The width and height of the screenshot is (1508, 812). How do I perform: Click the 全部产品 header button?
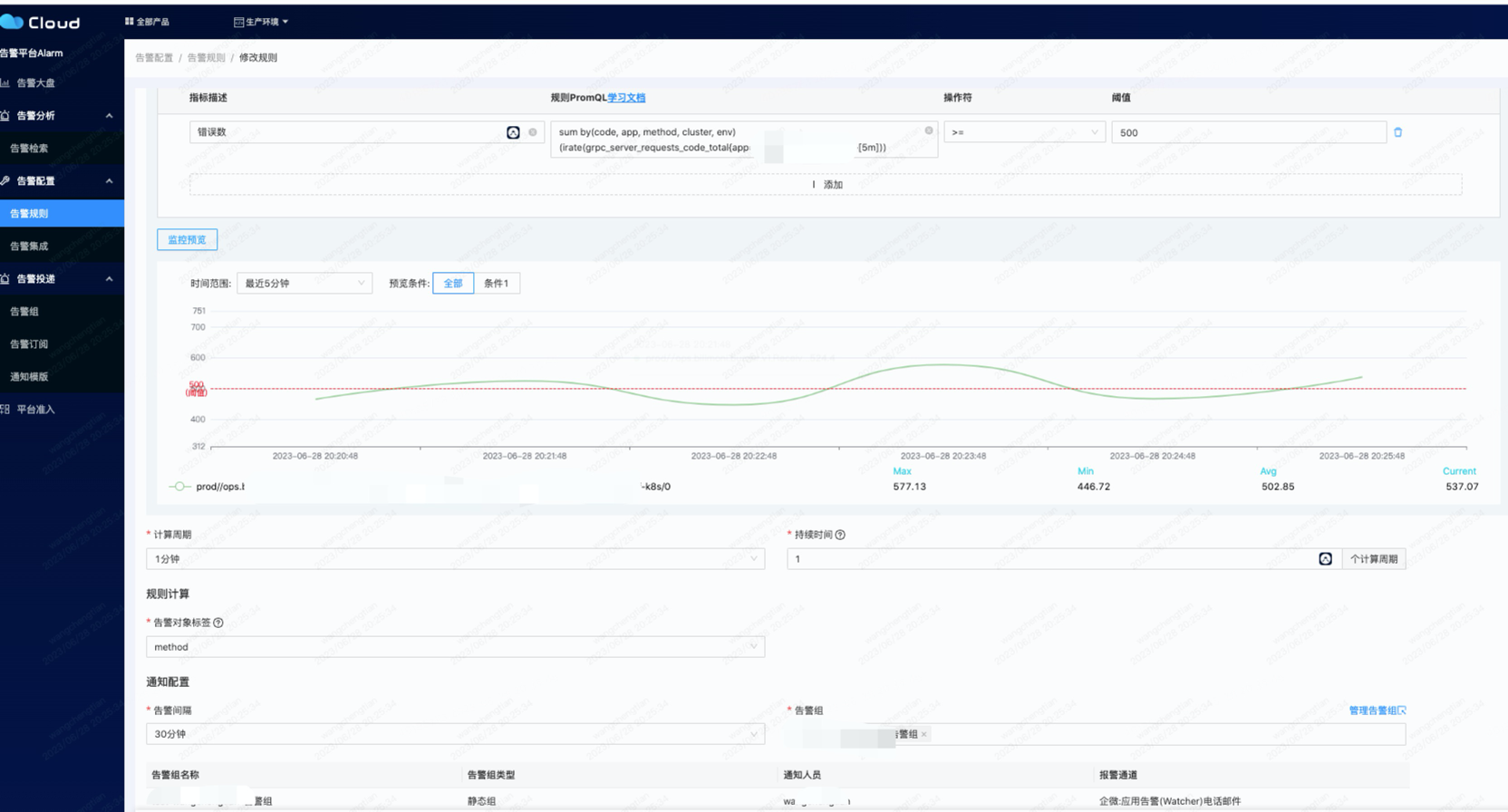[147, 21]
